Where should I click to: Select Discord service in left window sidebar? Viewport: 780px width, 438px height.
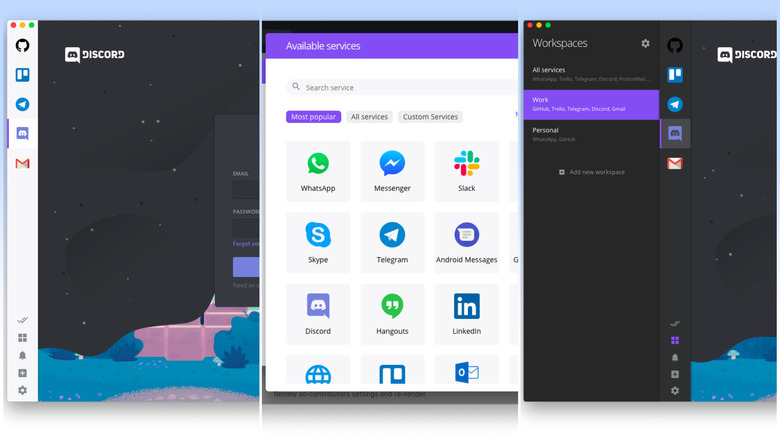point(22,133)
